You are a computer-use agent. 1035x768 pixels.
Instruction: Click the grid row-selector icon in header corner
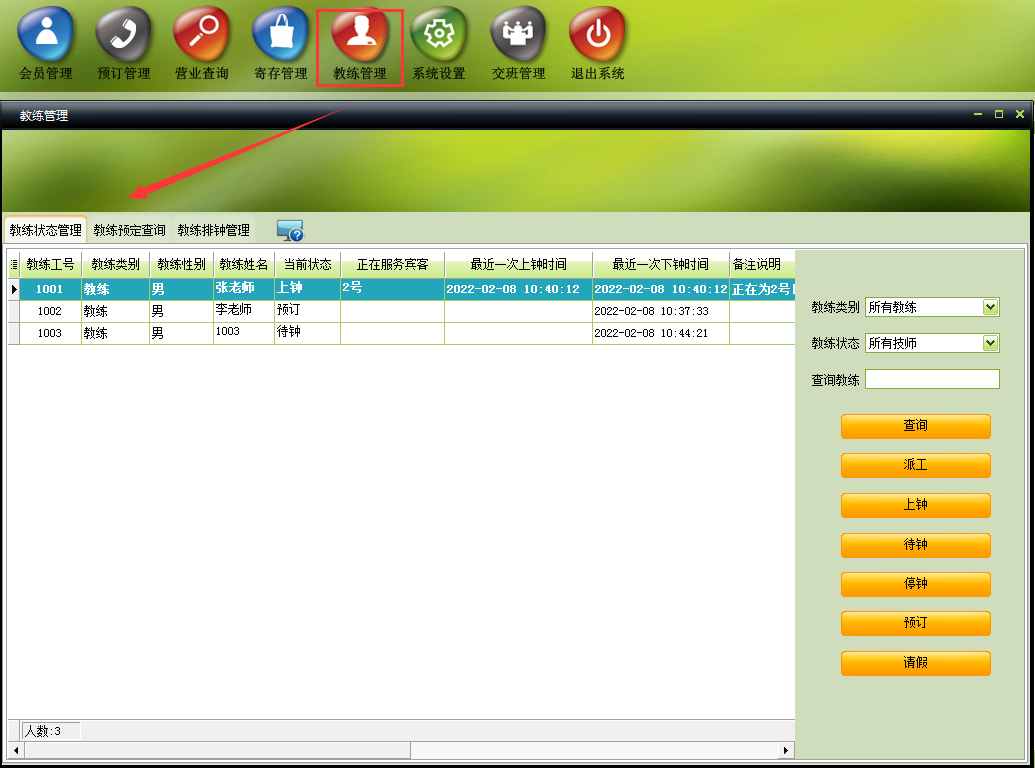(x=13, y=265)
